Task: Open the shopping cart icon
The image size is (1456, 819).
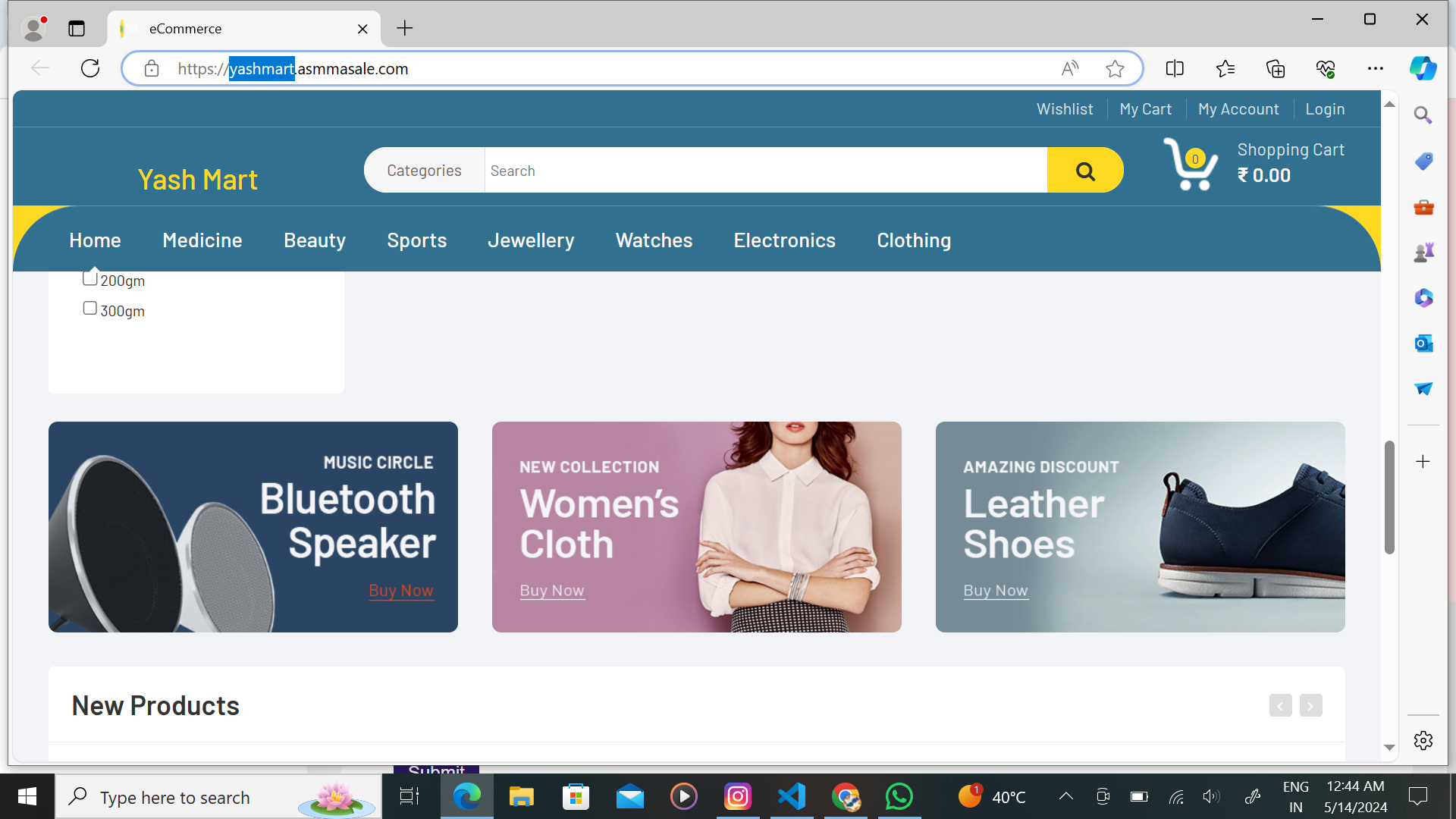Action: point(1190,165)
